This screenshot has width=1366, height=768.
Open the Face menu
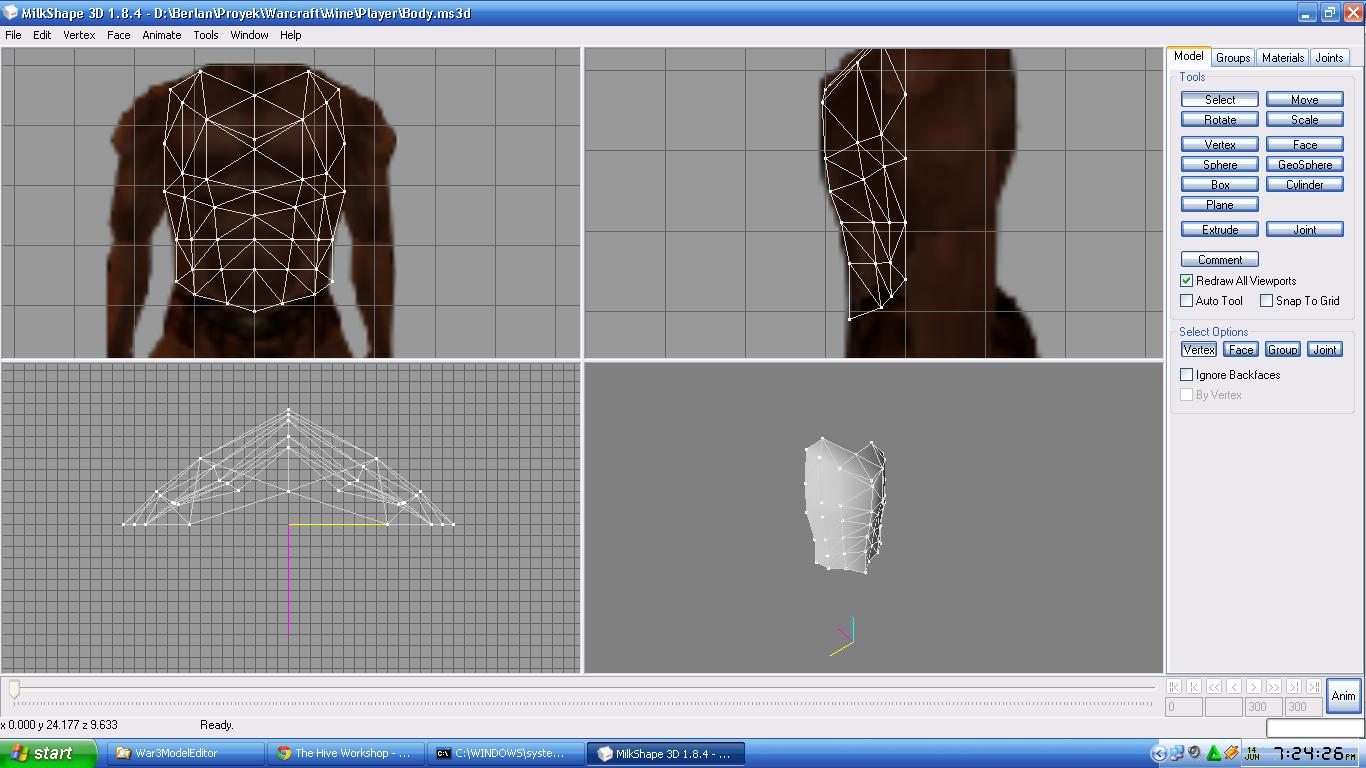tap(118, 35)
